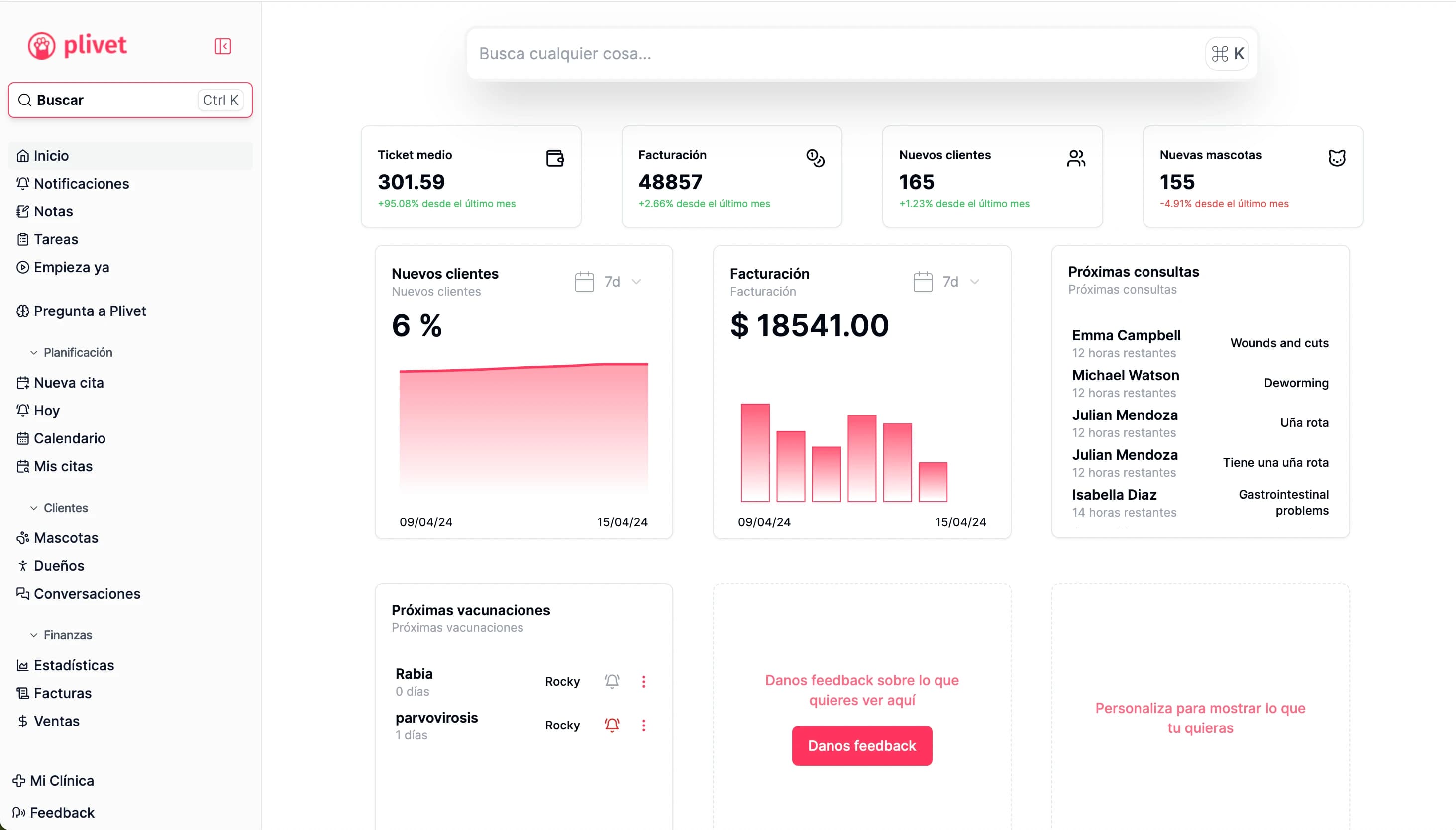The height and width of the screenshot is (830, 1456).
Task: Click the Rabia vaccine name
Action: click(x=414, y=674)
